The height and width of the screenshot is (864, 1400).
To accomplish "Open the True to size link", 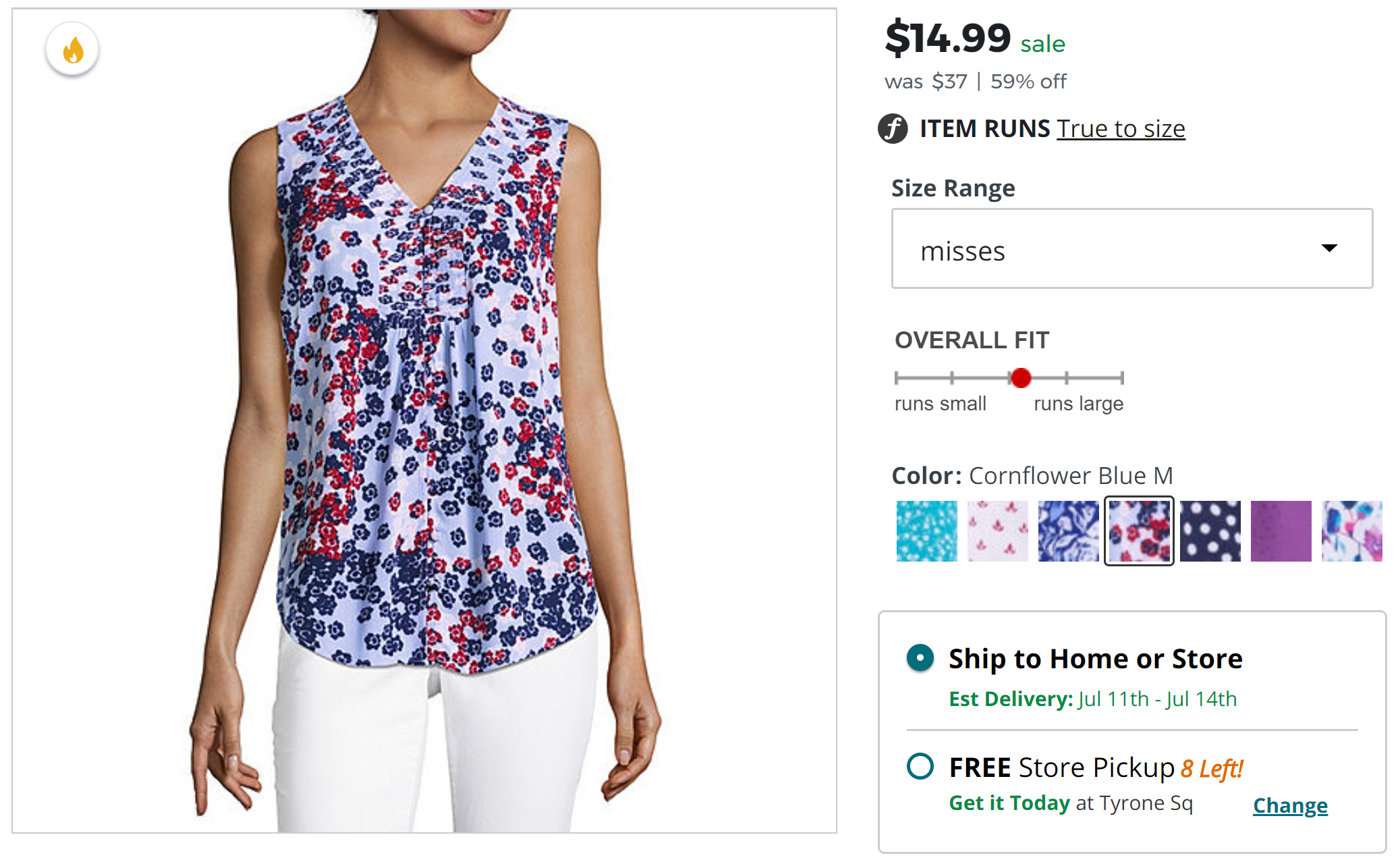I will click(x=1120, y=128).
